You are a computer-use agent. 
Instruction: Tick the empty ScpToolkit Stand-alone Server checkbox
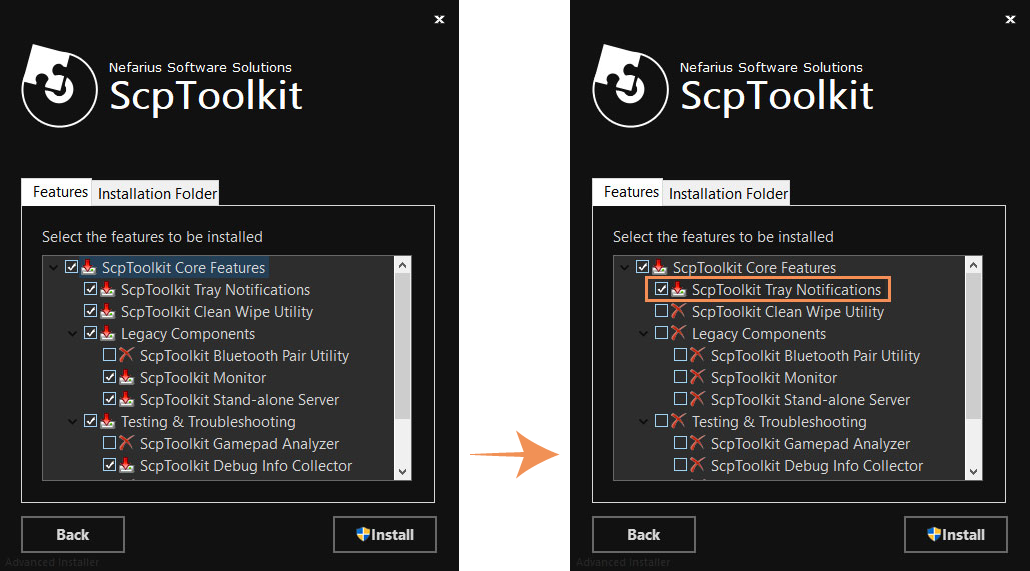pyautogui.click(x=680, y=400)
